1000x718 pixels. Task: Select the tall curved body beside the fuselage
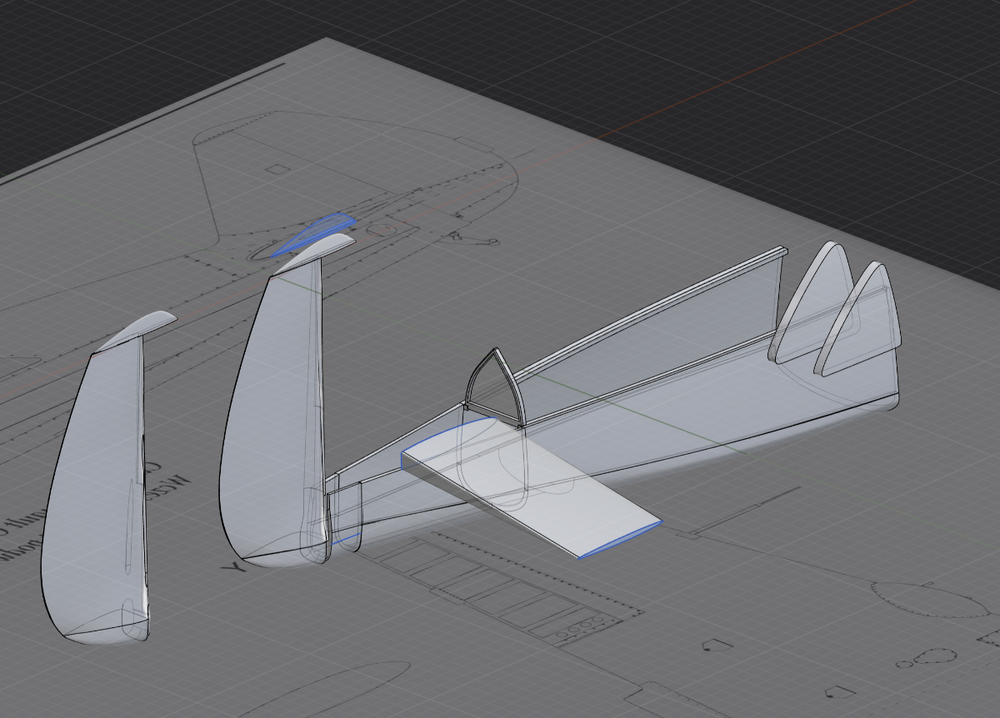[268, 420]
